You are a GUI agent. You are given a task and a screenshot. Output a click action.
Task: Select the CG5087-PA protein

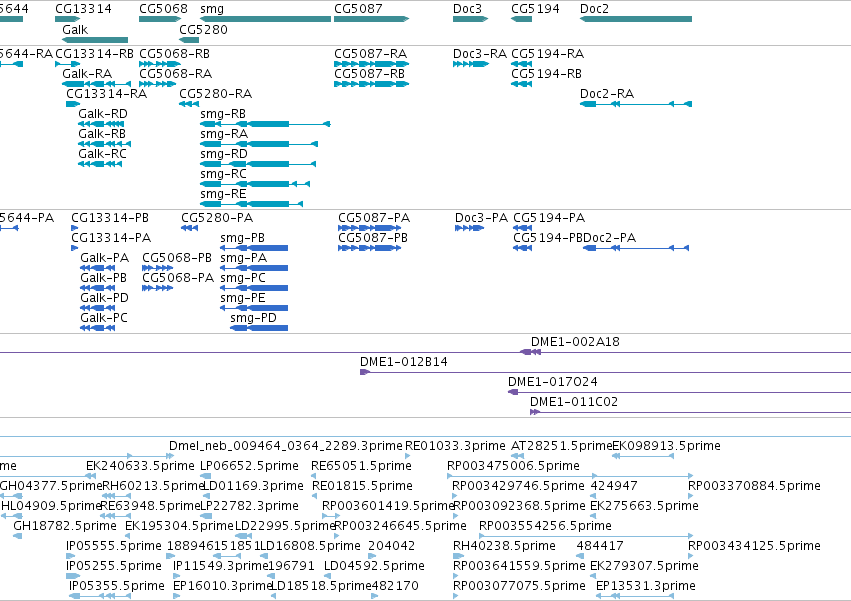(x=370, y=228)
